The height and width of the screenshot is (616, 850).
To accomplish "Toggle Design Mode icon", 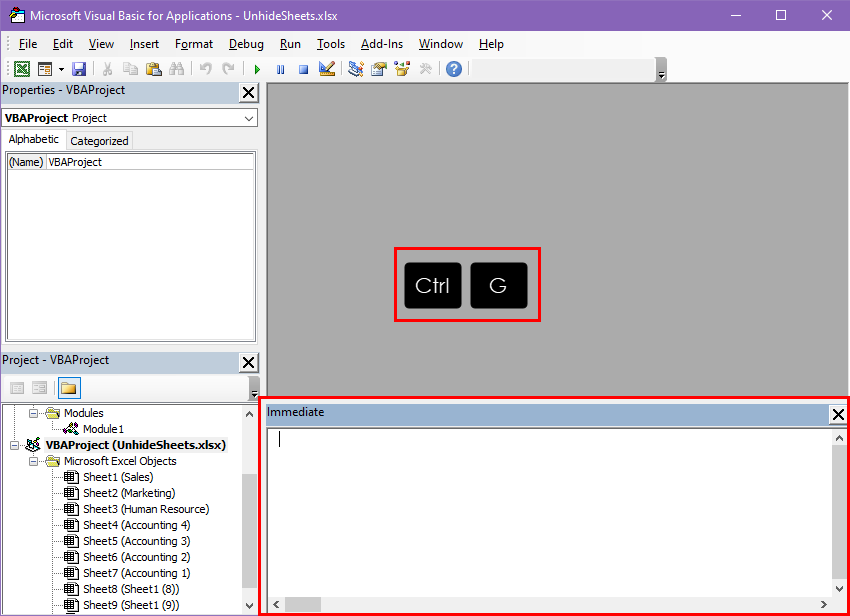I will (x=327, y=69).
